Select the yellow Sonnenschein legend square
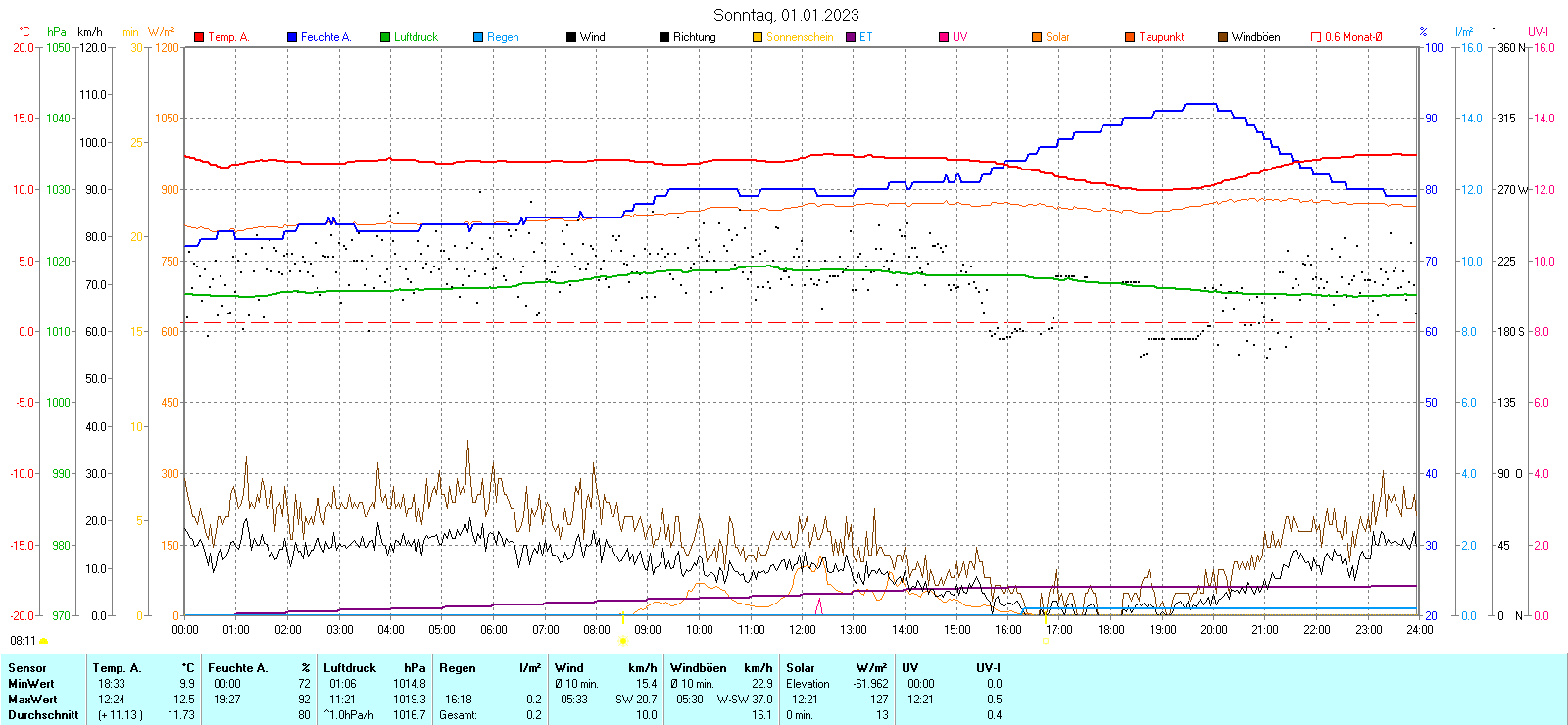 [758, 37]
